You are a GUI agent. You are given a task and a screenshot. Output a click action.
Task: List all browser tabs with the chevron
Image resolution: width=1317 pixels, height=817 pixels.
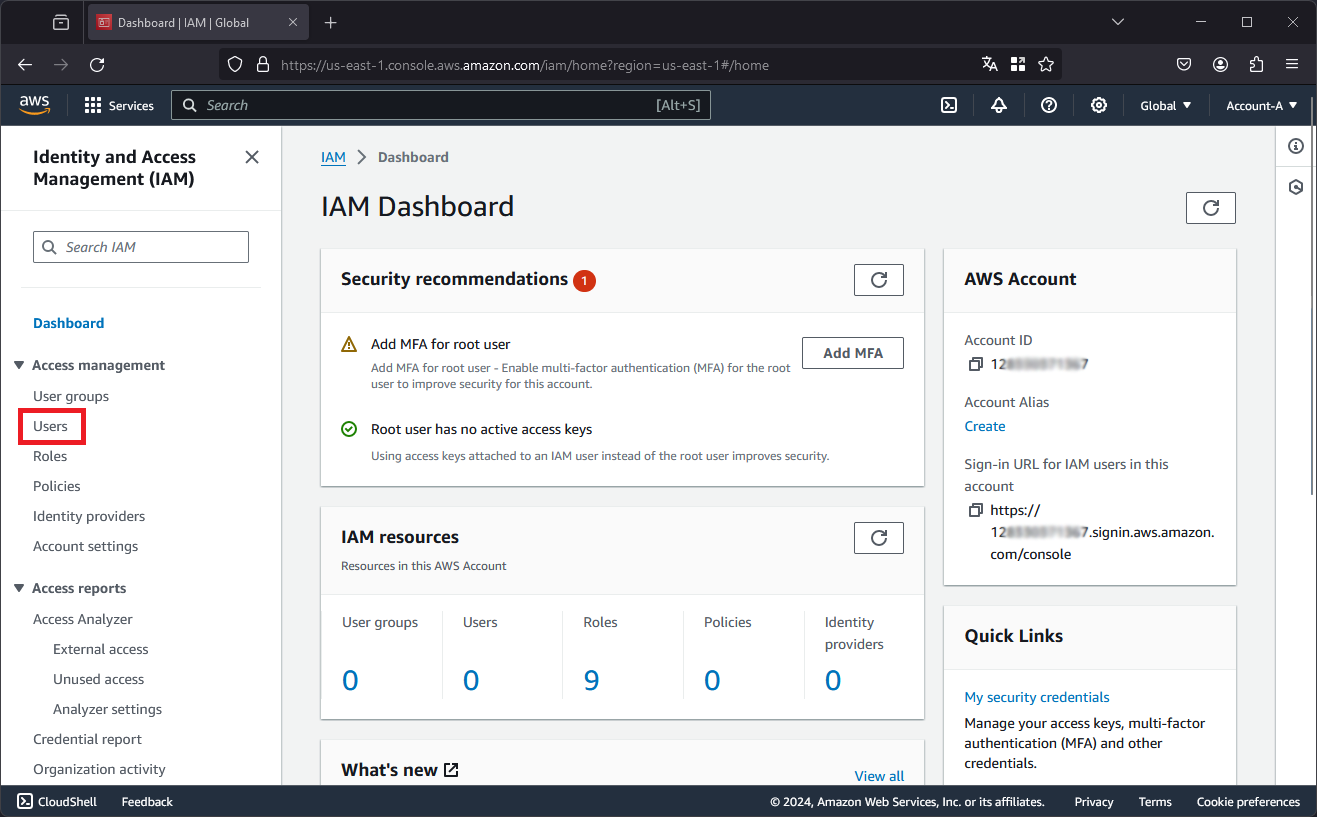(1118, 22)
